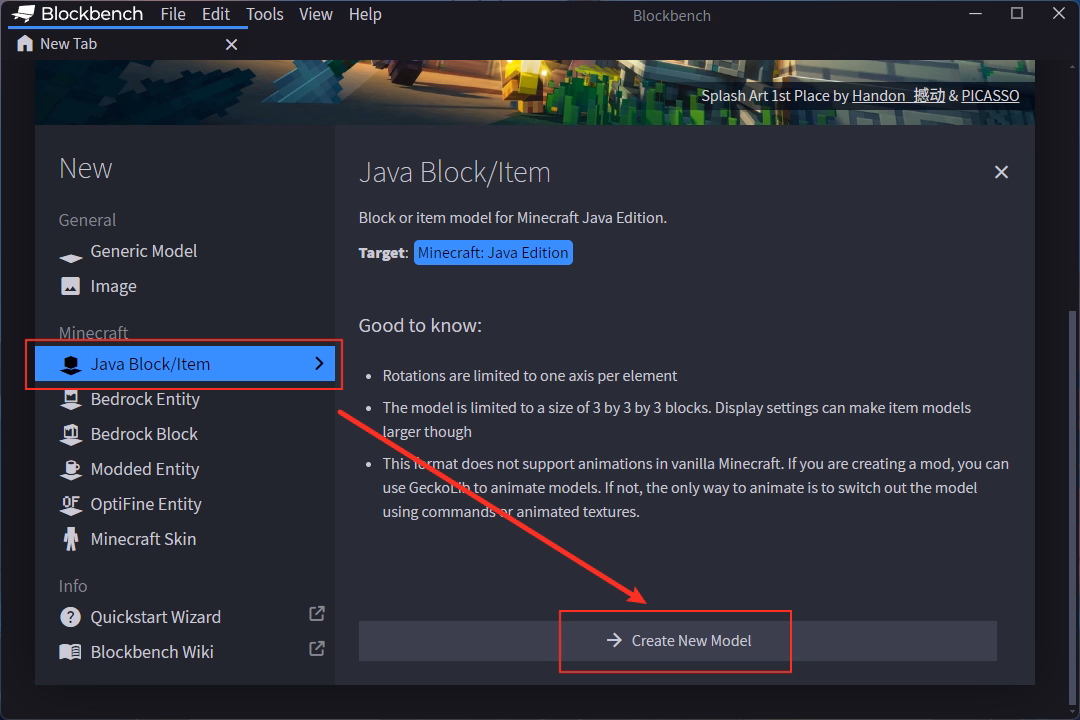Open Quickstart Wizard help icon

click(x=70, y=617)
